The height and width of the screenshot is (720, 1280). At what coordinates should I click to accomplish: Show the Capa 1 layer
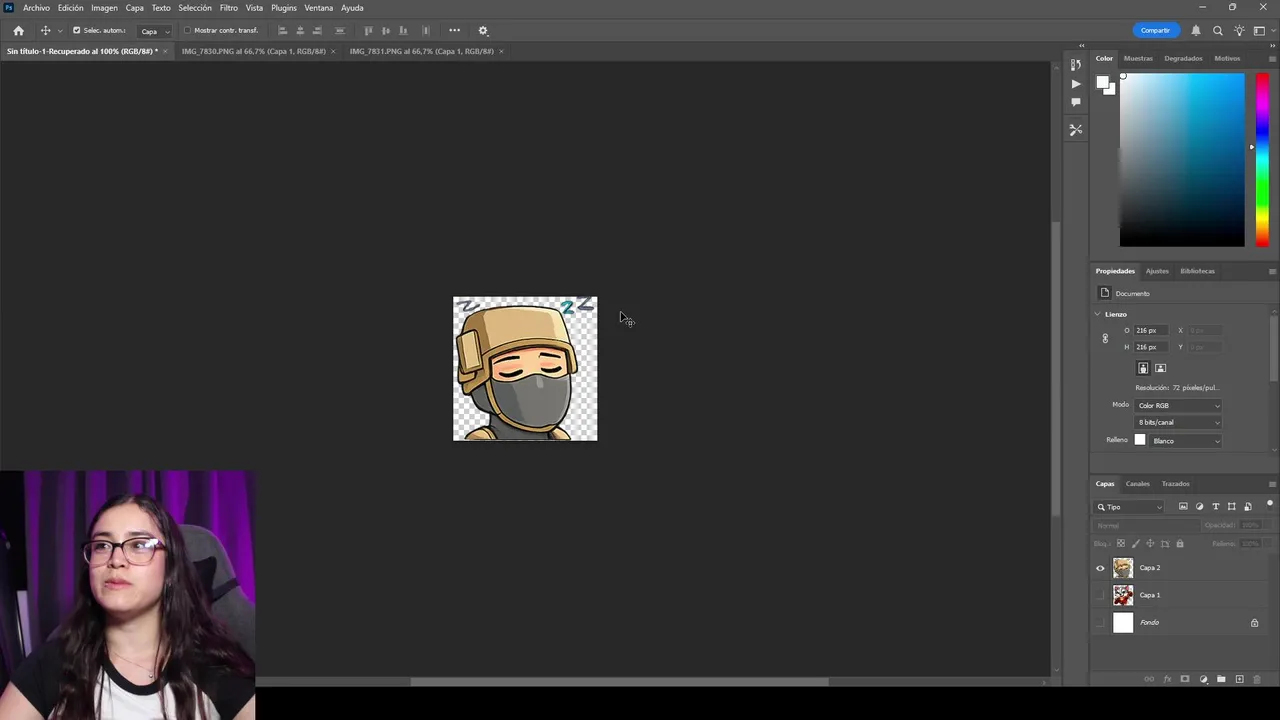(1100, 595)
